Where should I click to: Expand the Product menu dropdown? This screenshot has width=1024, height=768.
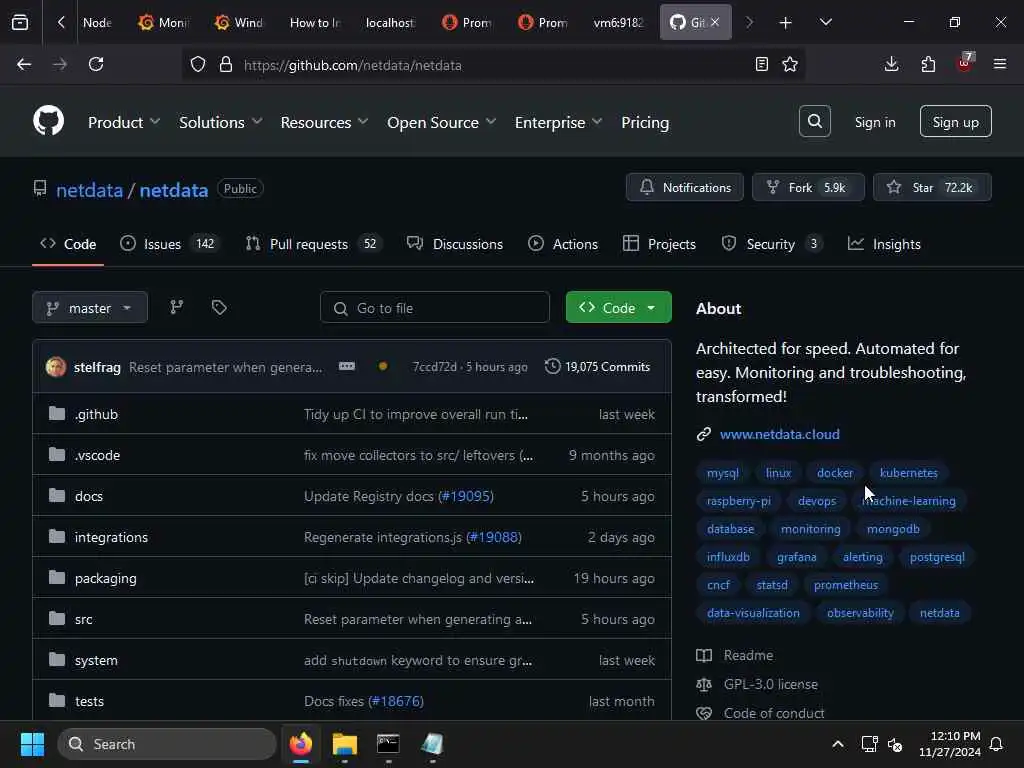pos(124,122)
